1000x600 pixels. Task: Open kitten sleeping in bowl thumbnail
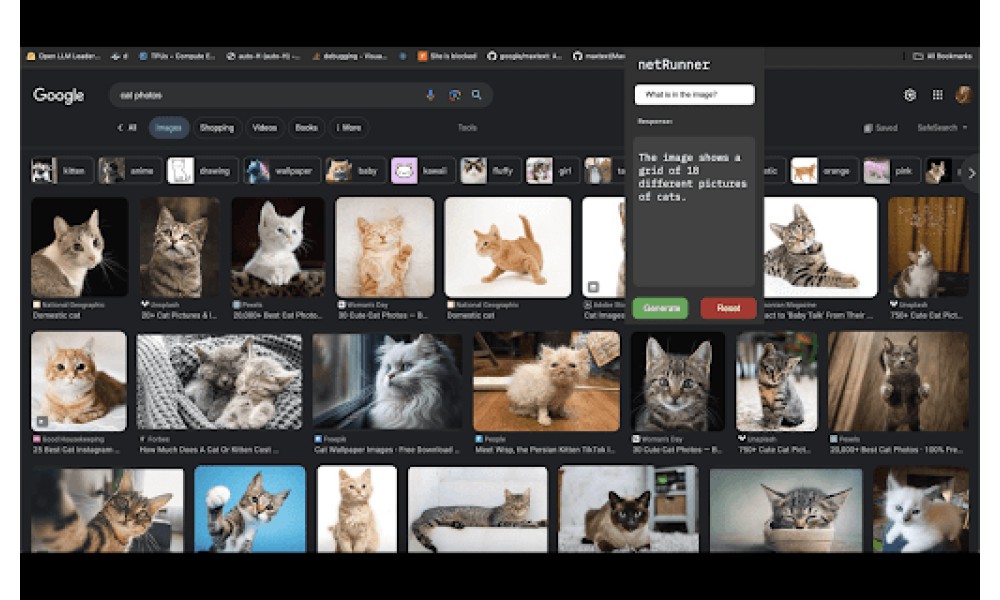tap(786, 510)
